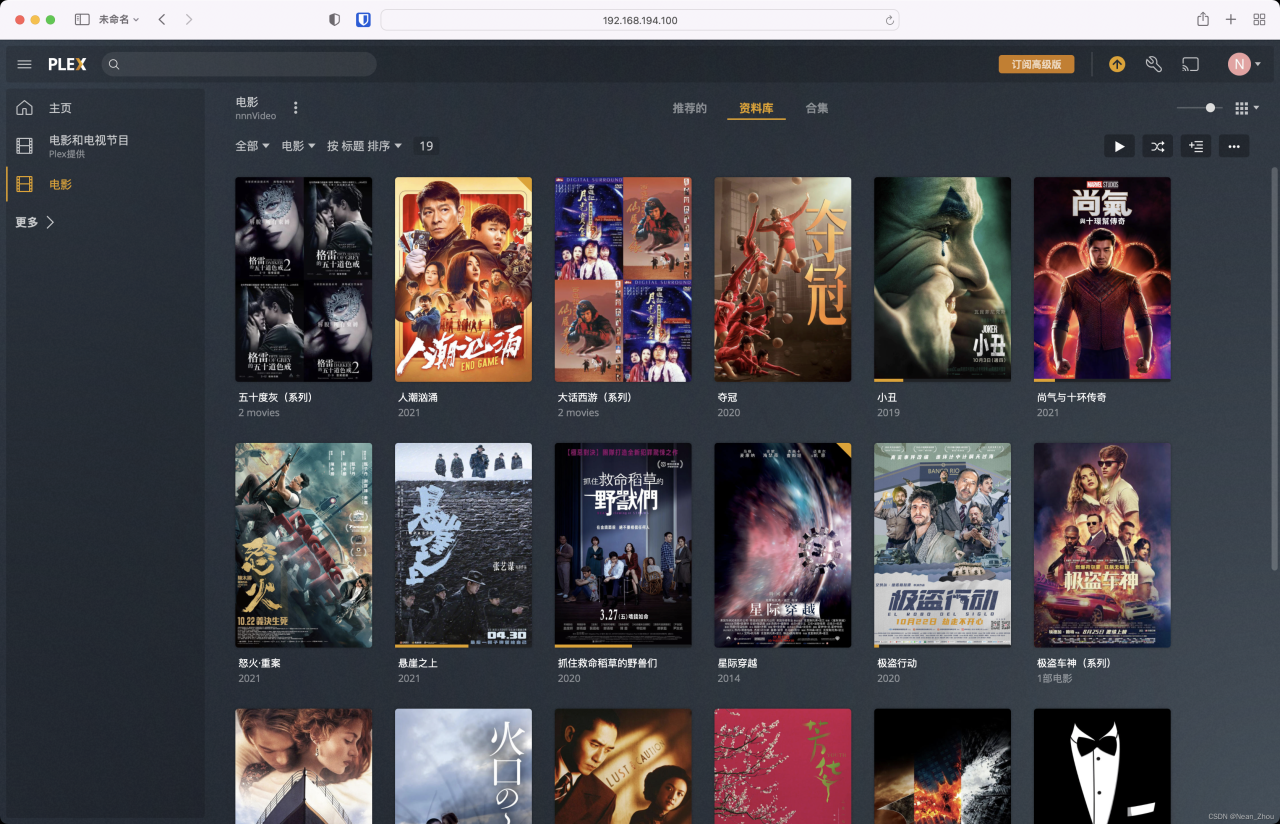
Task: Expand 更多 in the sidebar
Action: point(35,222)
